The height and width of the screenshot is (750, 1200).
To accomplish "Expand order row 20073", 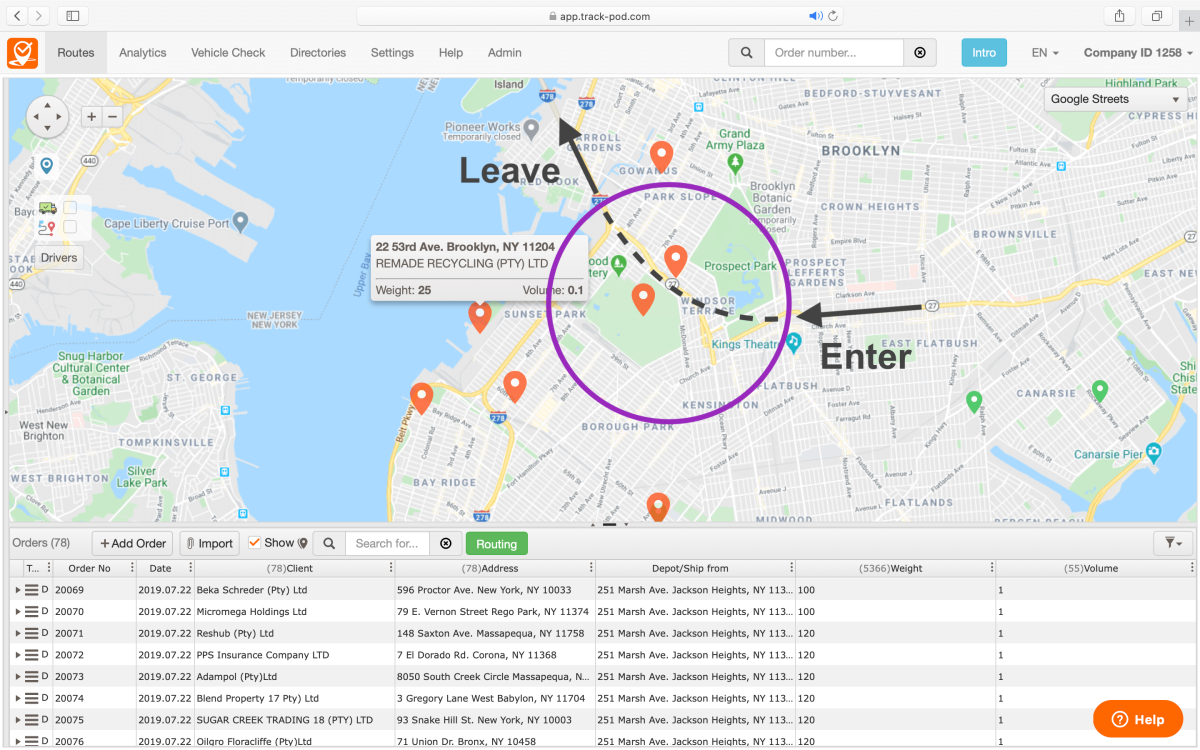I will [18, 677].
